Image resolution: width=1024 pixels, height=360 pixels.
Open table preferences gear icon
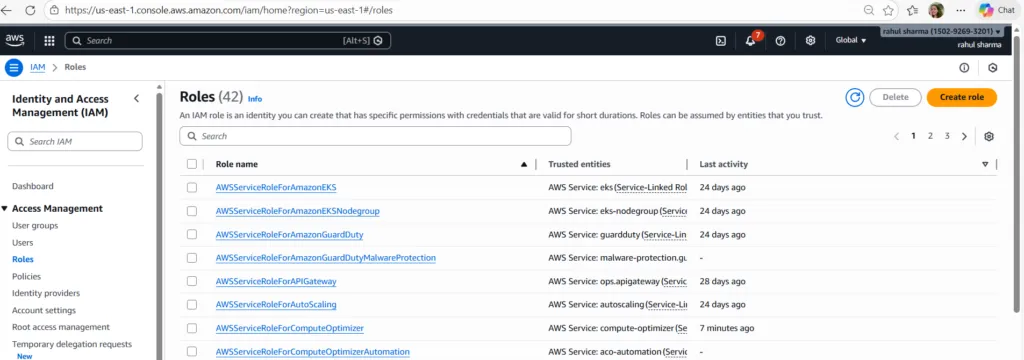coord(989,137)
